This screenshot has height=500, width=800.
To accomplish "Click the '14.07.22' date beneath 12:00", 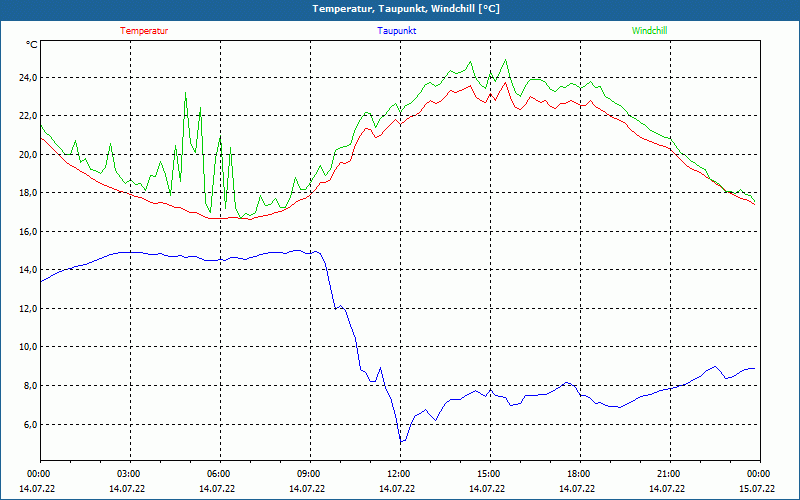I will (397, 488).
